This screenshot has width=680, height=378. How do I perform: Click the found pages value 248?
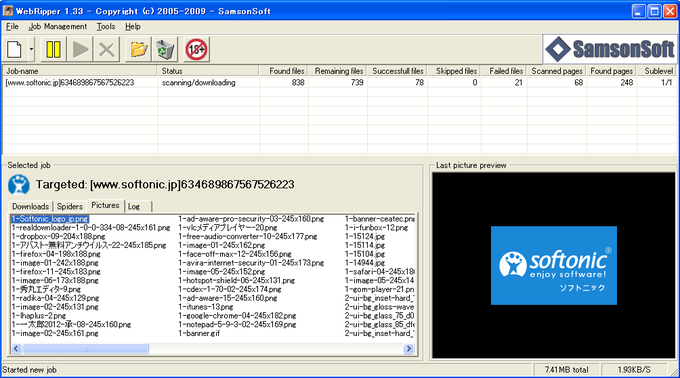point(626,82)
